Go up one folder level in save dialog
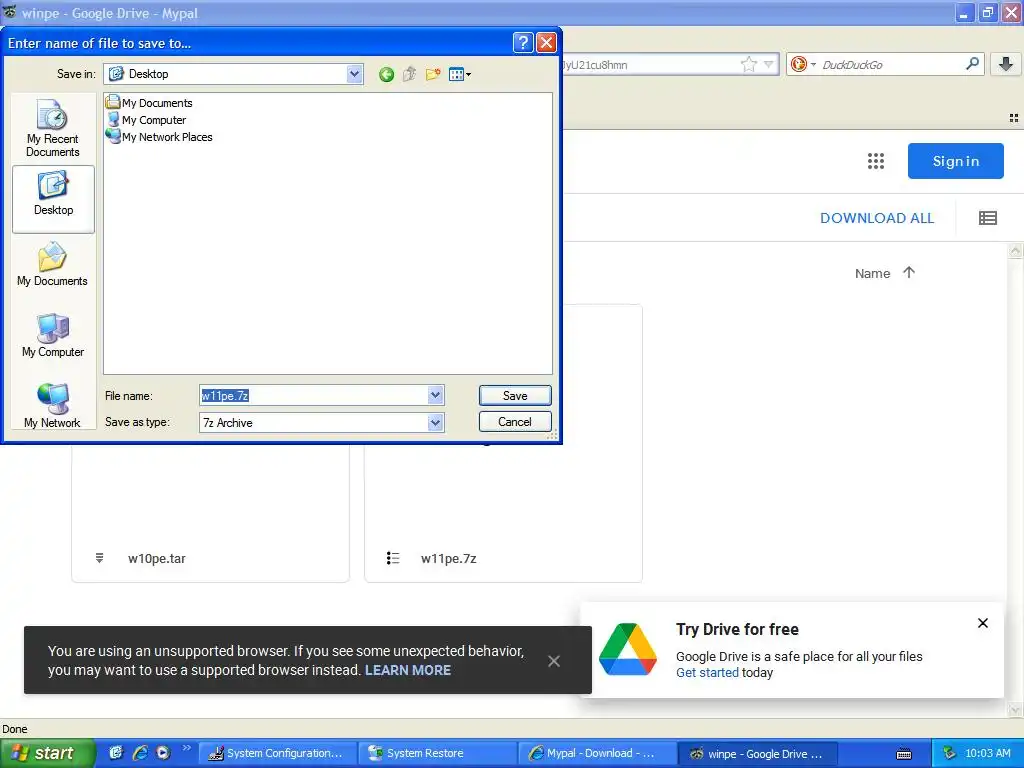Image resolution: width=1024 pixels, height=768 pixels. click(409, 74)
